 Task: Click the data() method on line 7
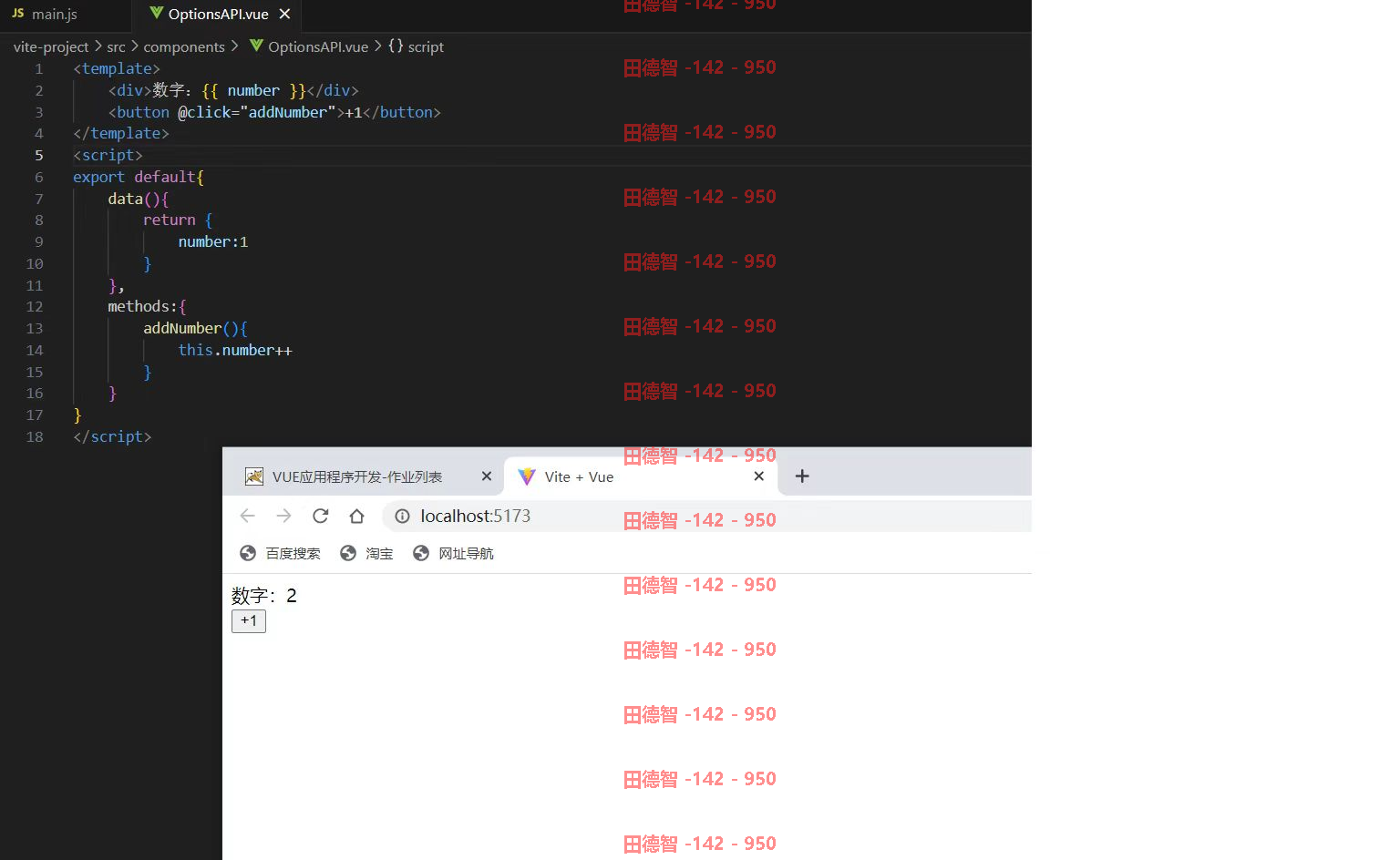pos(134,199)
